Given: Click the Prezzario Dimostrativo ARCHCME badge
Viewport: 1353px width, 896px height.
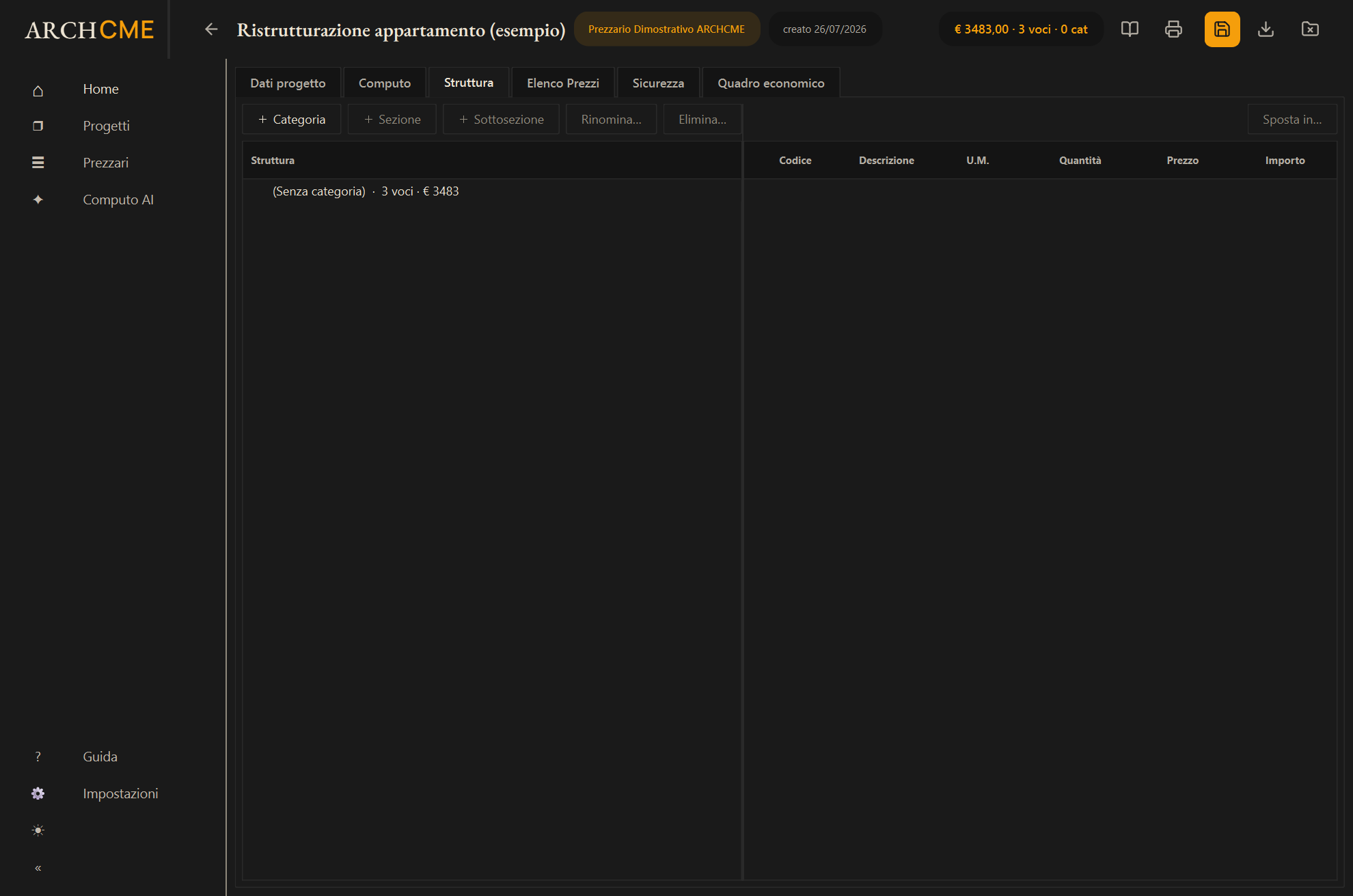Looking at the screenshot, I should coord(666,29).
